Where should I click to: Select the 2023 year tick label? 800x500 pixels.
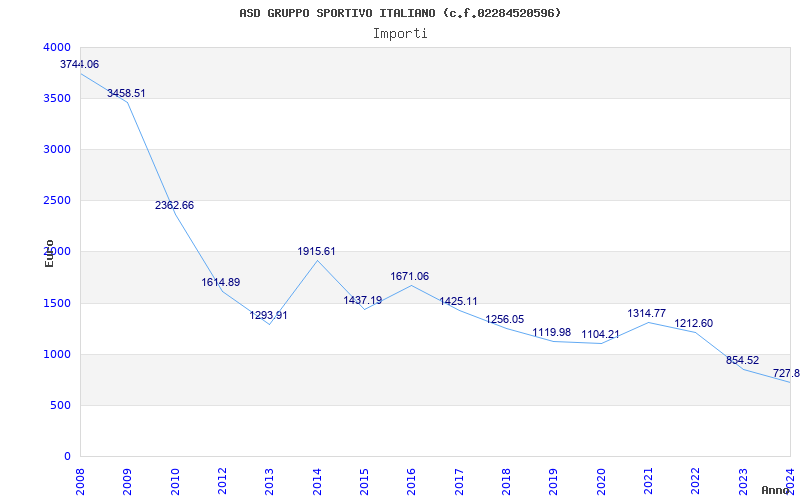743,480
